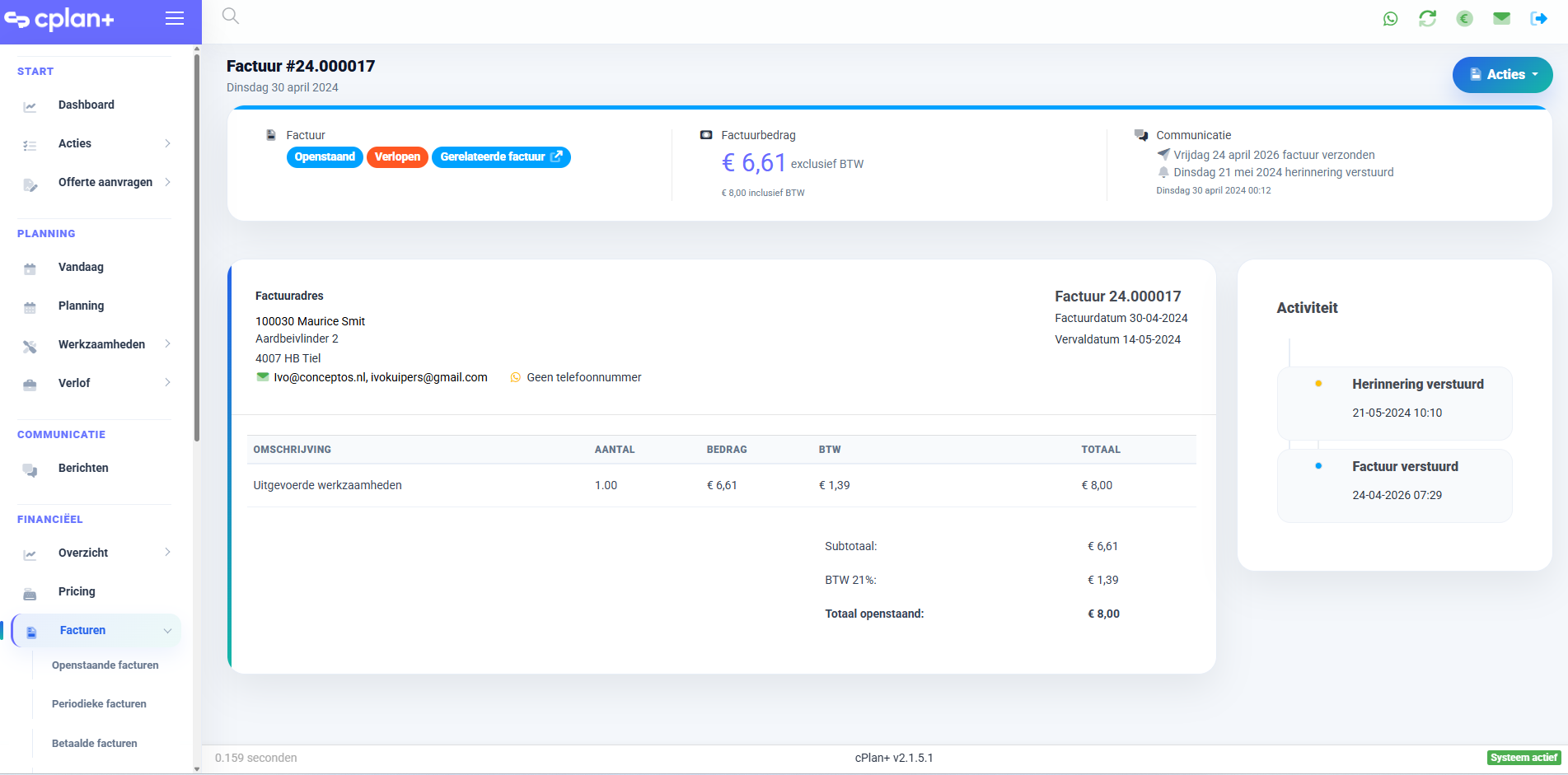The width and height of the screenshot is (1568, 775).
Task: Open Vandaag in the sidebar
Action: point(81,267)
